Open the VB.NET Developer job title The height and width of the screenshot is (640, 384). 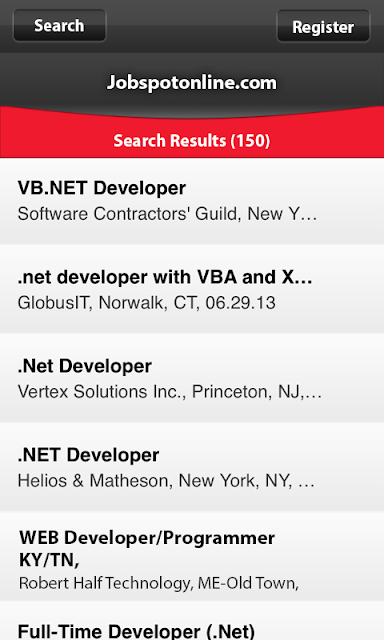(102, 188)
